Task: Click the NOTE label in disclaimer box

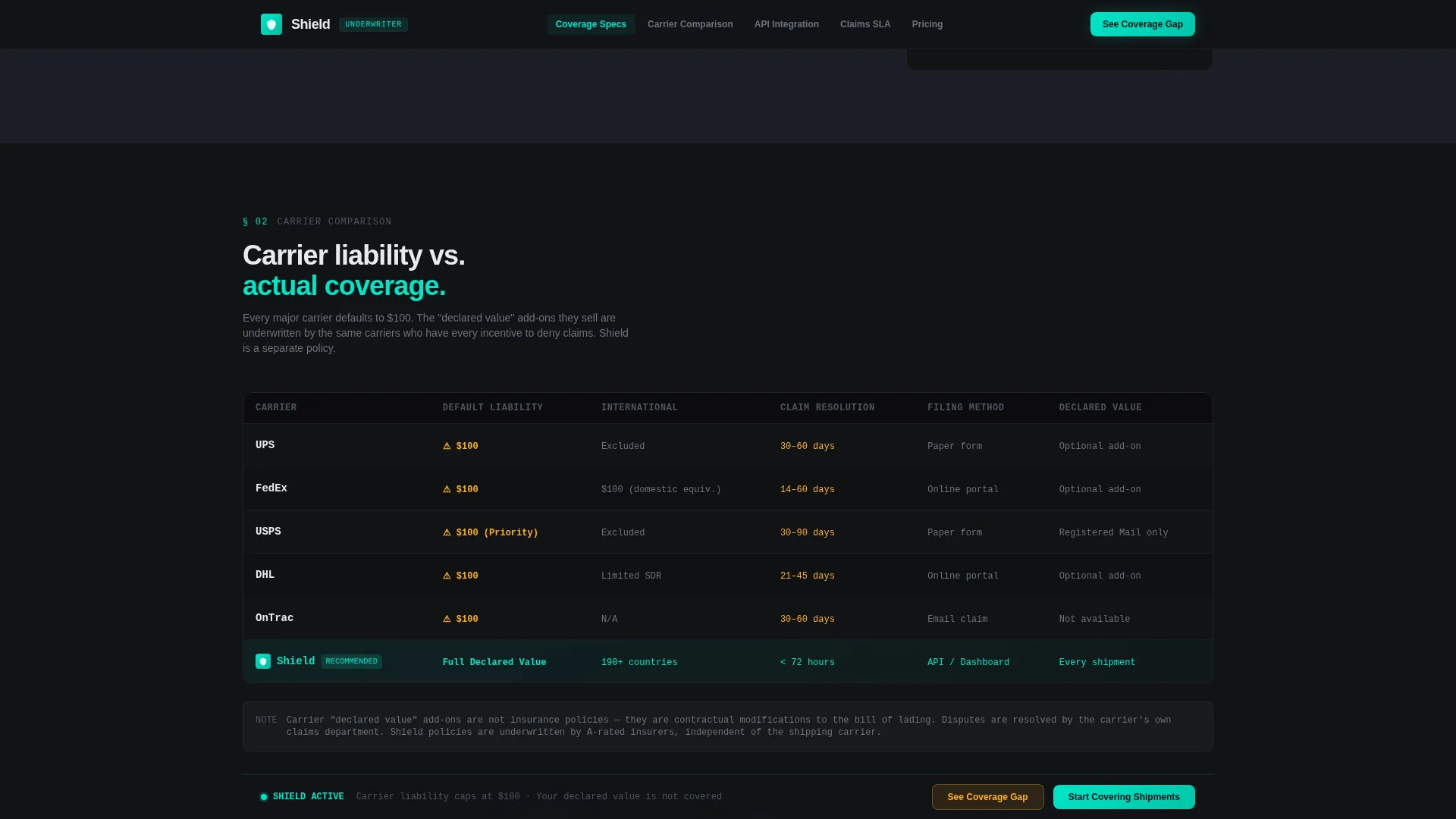Action: coord(266,720)
